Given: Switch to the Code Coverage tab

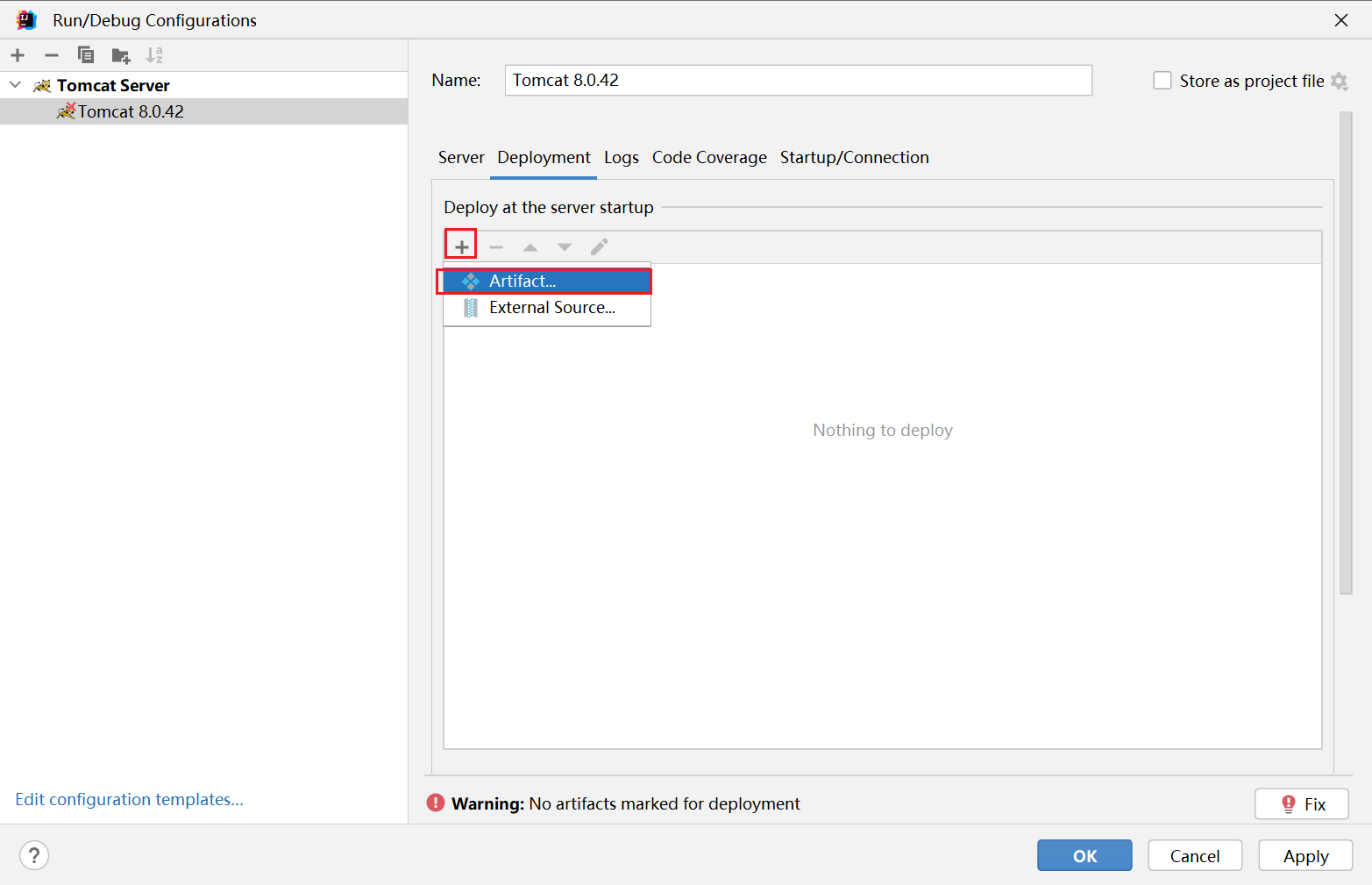Looking at the screenshot, I should click(709, 157).
